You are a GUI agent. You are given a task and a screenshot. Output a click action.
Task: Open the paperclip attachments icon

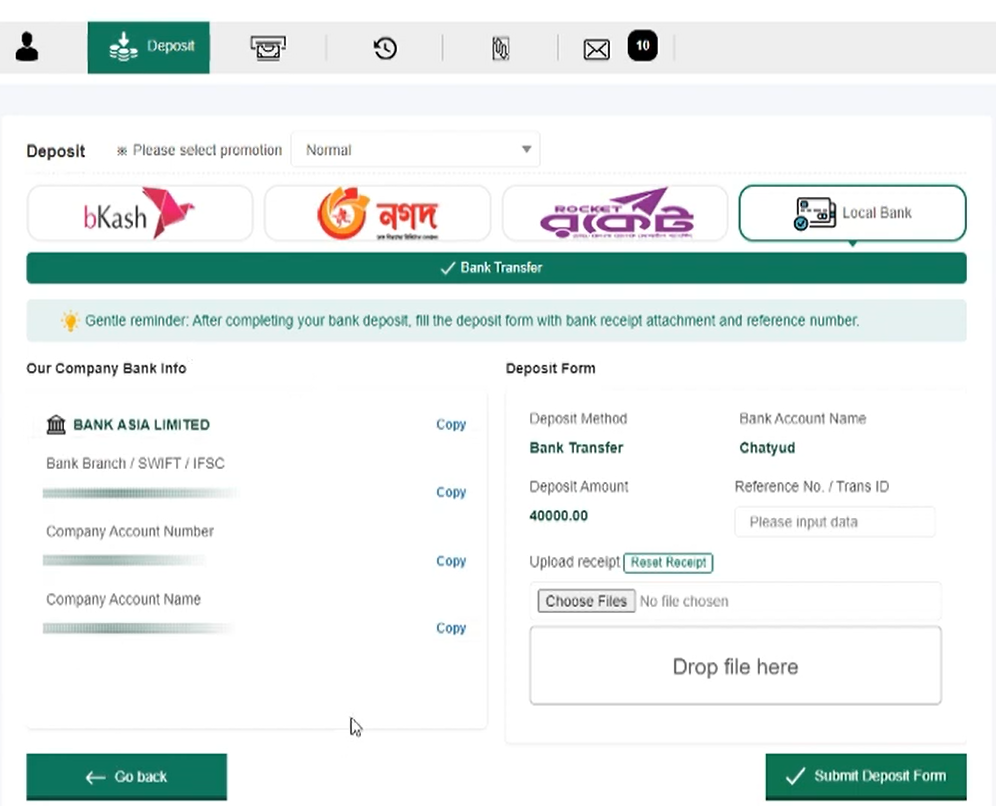pyautogui.click(x=501, y=48)
